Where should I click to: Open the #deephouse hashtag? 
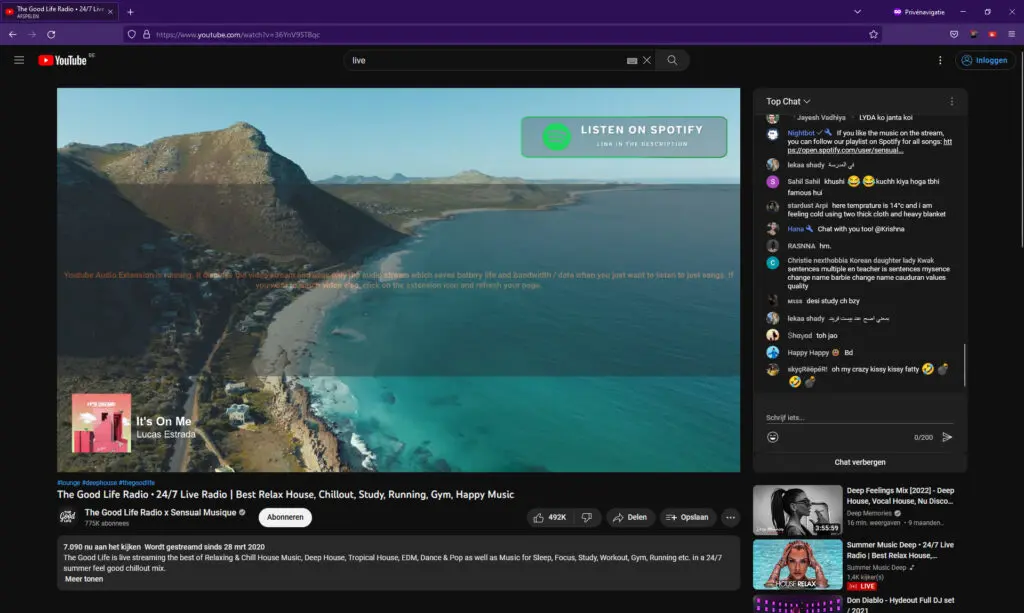[99, 483]
